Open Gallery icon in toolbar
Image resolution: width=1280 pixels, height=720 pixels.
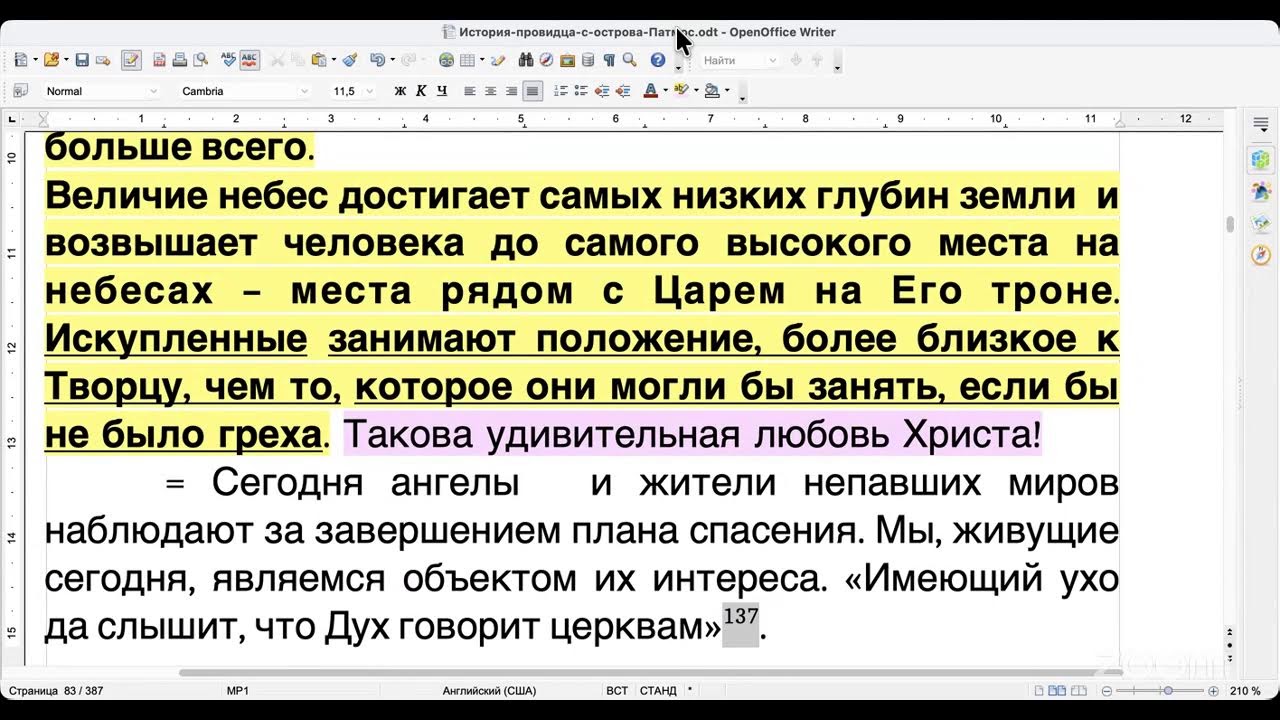click(567, 60)
